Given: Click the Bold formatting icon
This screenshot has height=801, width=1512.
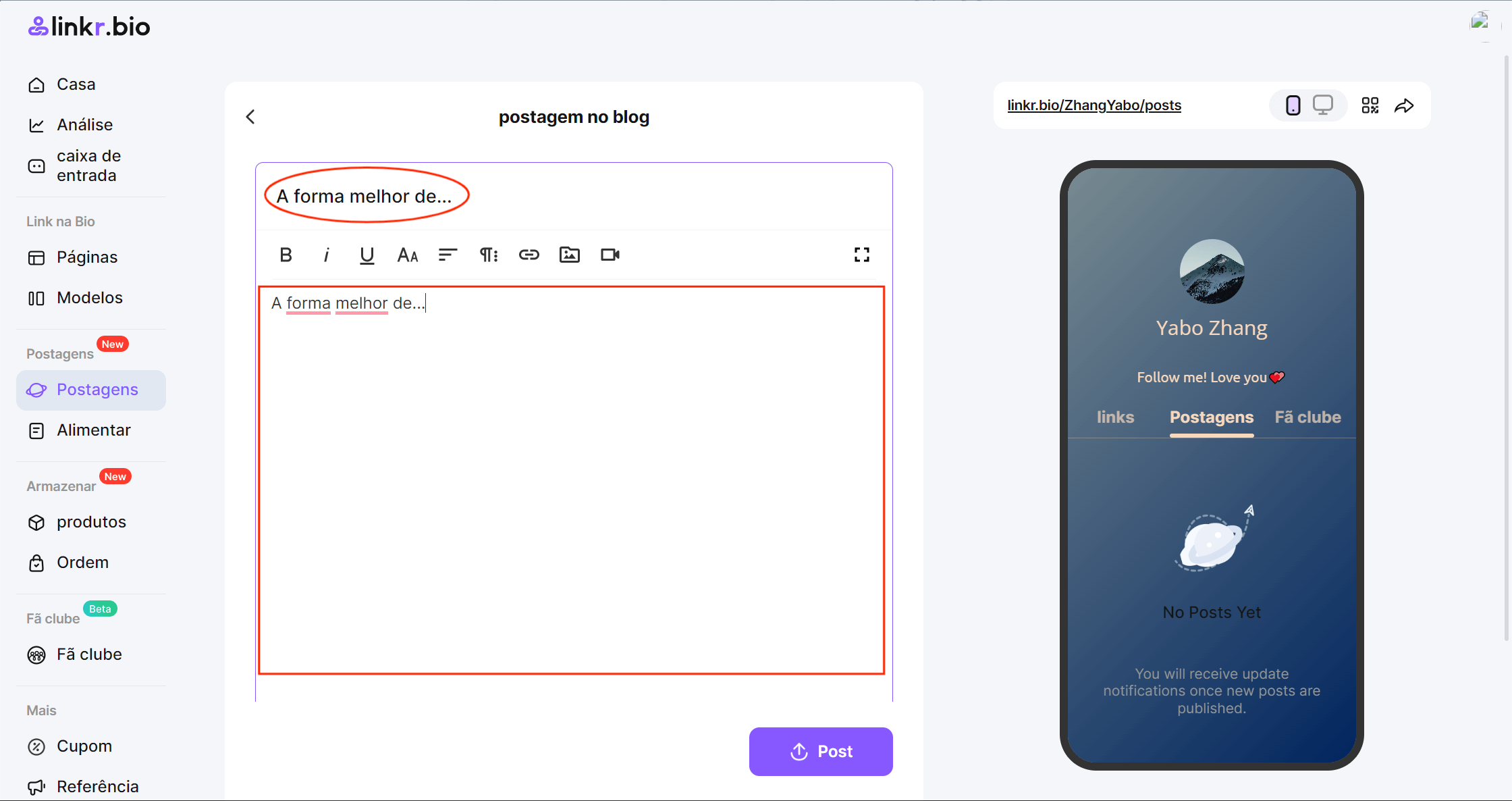Looking at the screenshot, I should 286,254.
